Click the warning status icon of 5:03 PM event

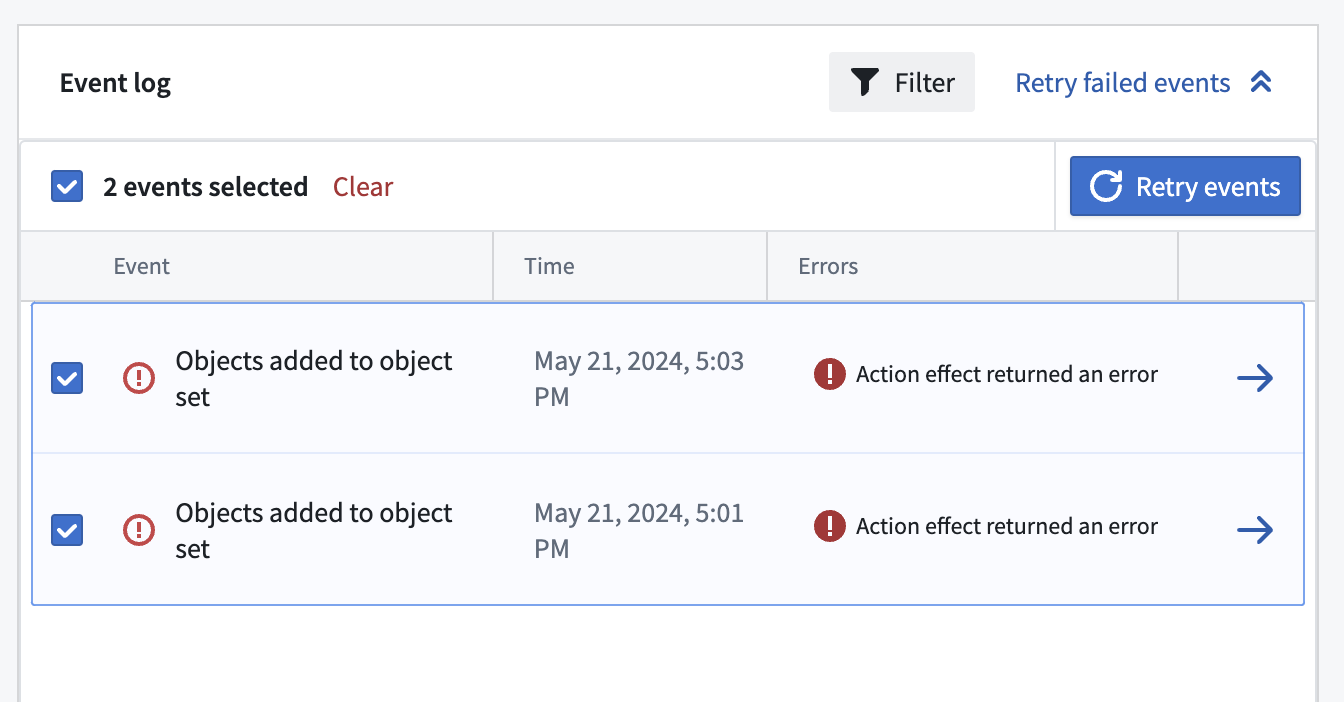(139, 378)
